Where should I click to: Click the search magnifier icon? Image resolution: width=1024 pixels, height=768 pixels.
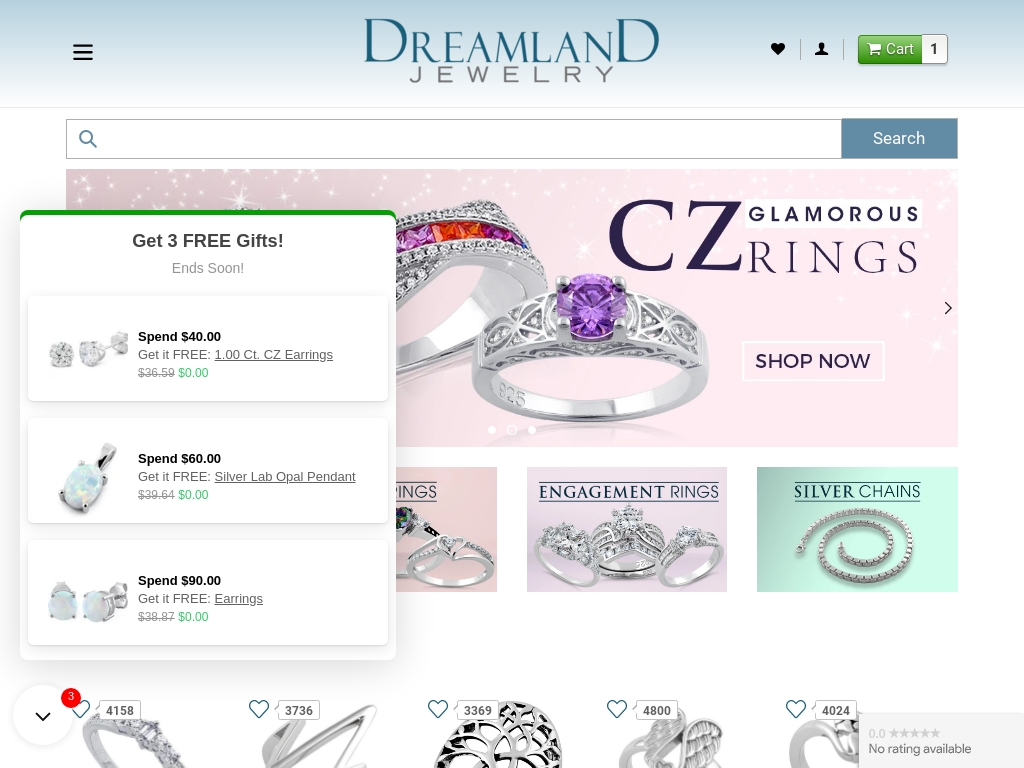coord(88,138)
